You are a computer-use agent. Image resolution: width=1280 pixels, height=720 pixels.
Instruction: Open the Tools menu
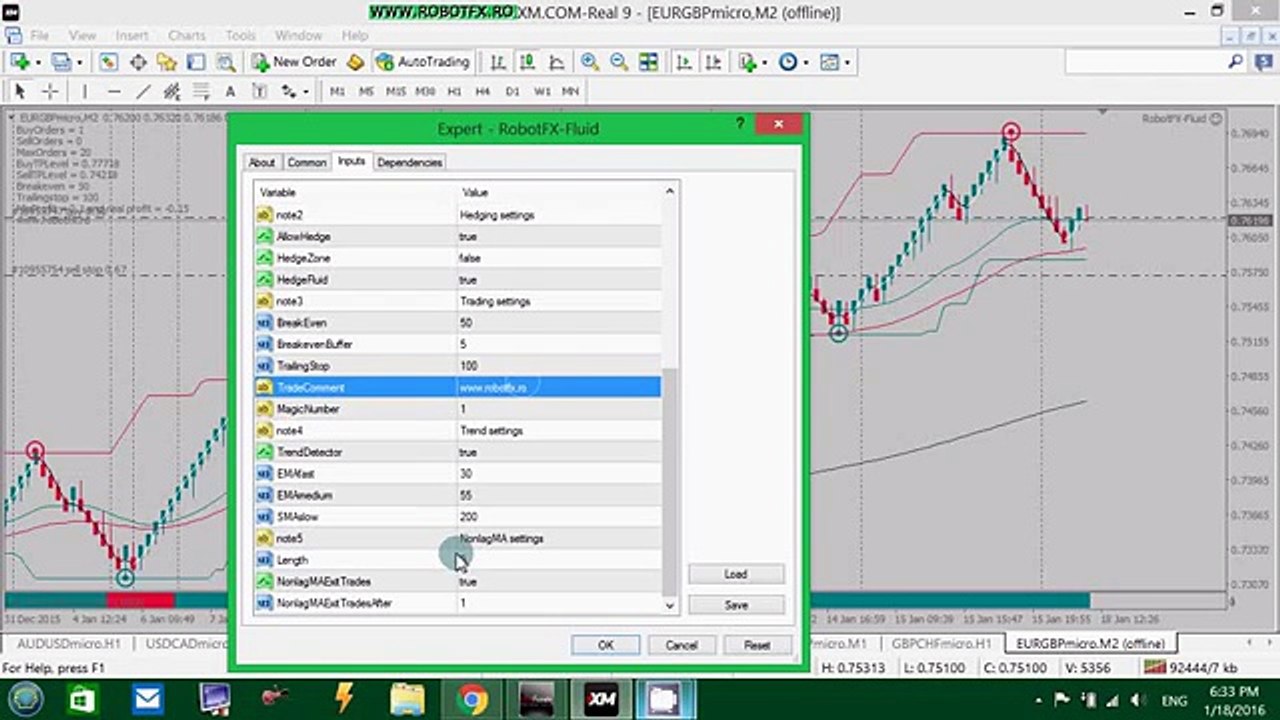240,35
